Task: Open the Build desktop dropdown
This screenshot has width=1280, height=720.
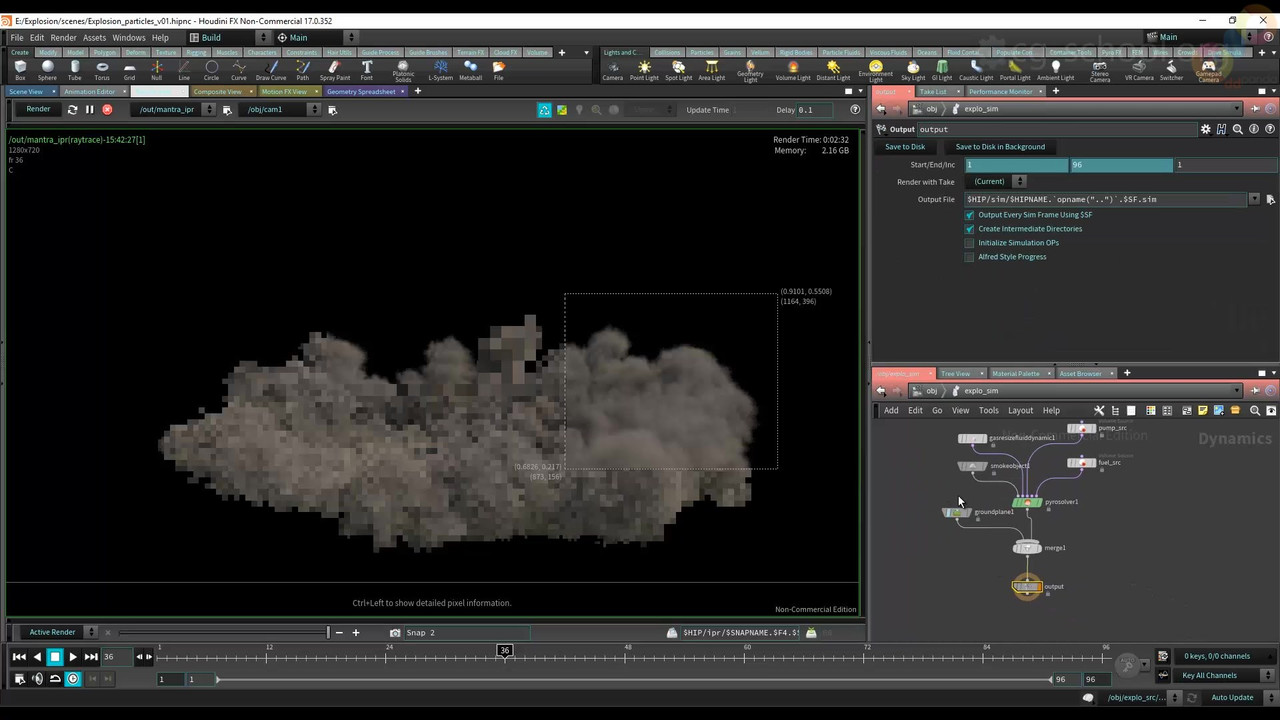Action: click(229, 37)
